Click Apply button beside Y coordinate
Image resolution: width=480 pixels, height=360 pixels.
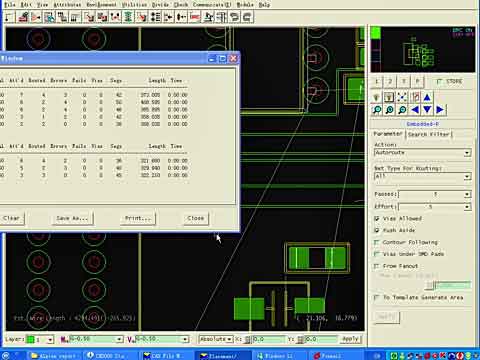(350, 339)
